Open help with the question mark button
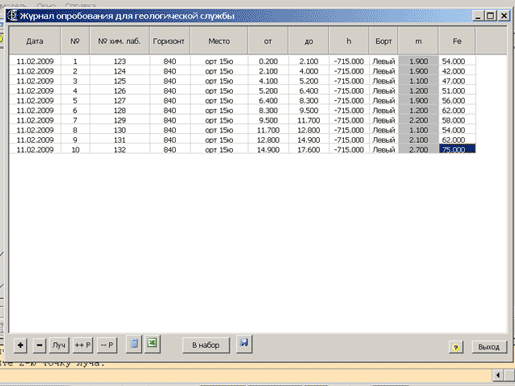The image size is (515, 386). coord(456,347)
